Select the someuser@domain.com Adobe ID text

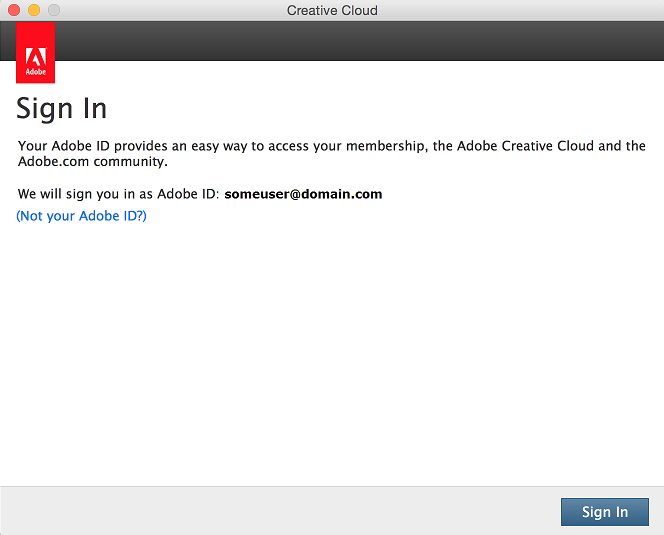(x=303, y=194)
